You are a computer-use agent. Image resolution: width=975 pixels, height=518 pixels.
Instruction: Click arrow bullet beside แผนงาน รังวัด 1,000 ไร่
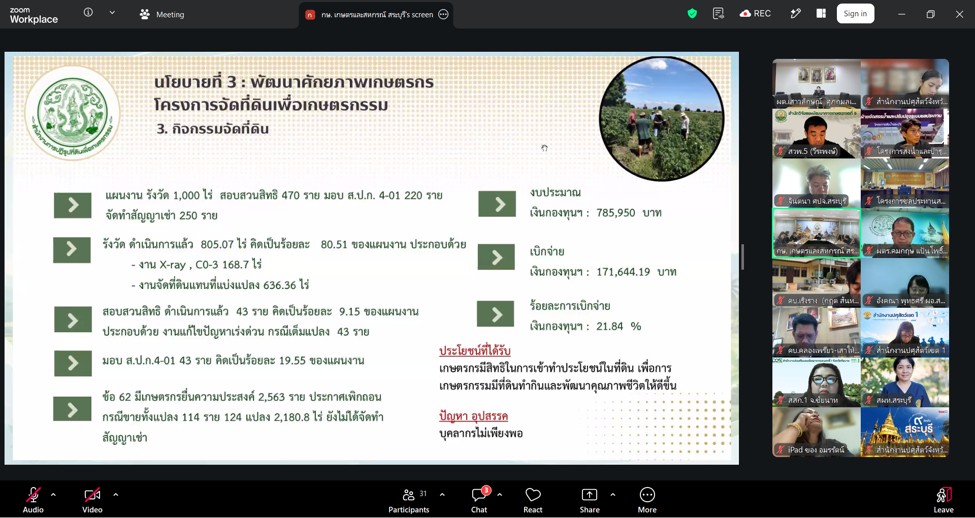click(73, 205)
